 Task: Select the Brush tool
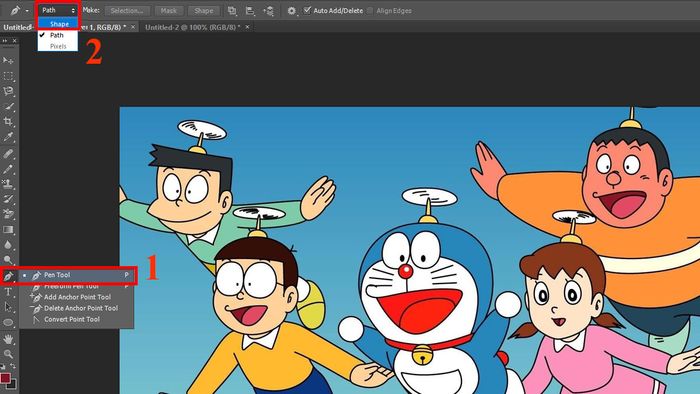(8, 170)
